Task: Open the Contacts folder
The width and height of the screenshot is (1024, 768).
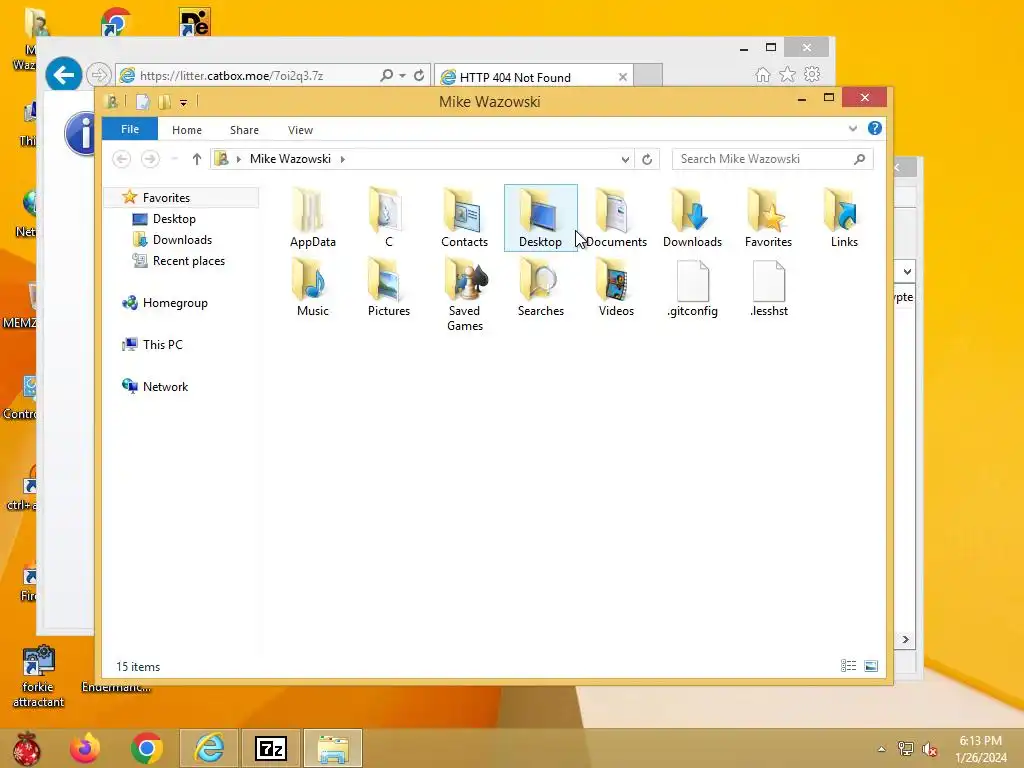Action: 464,217
